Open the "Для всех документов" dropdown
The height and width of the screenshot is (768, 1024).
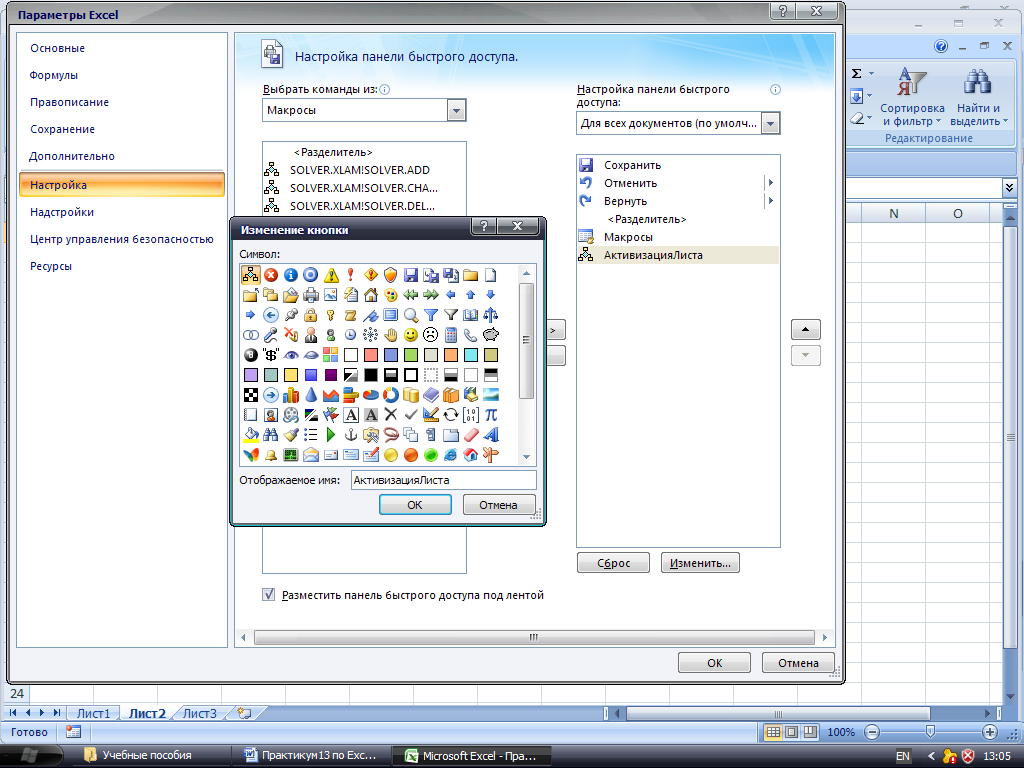click(771, 123)
